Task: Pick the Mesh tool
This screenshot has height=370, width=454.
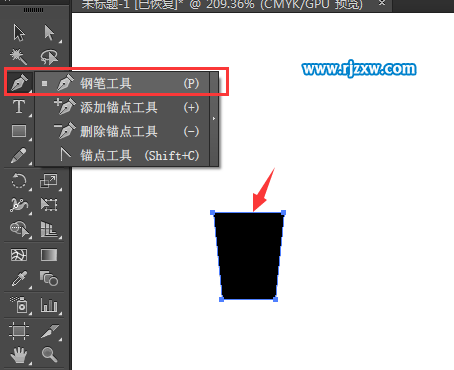Action: coord(19,255)
